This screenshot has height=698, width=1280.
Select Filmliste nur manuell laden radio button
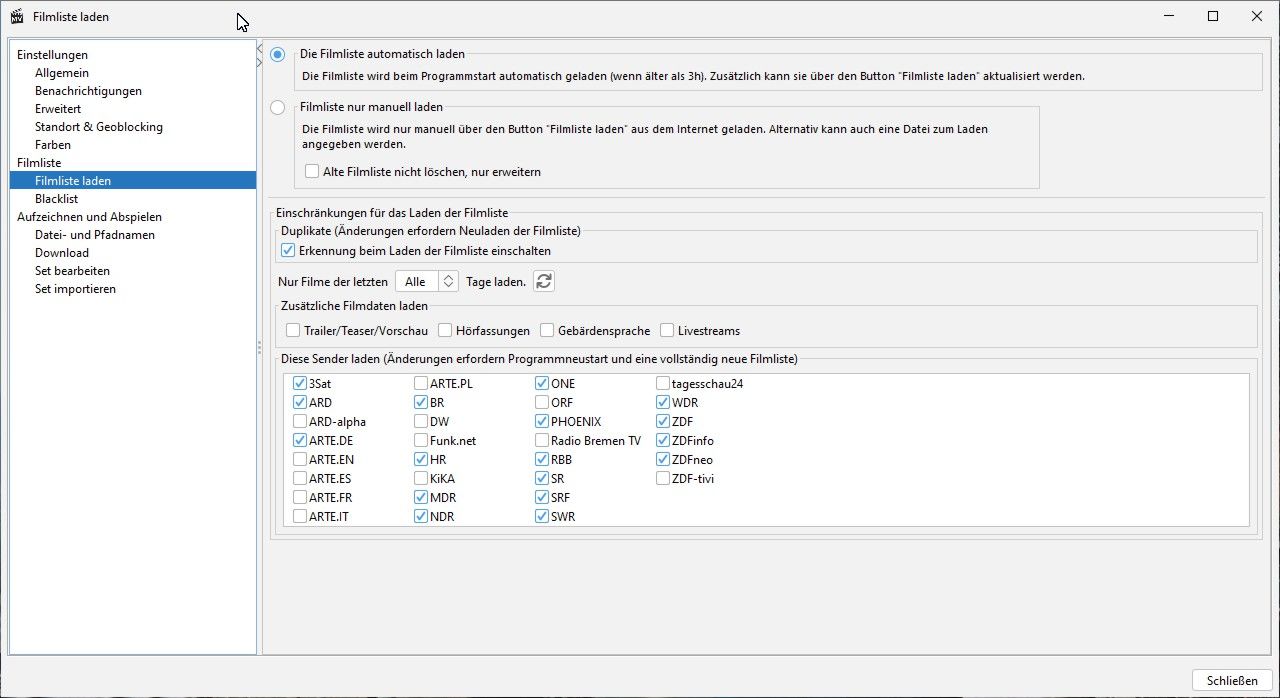coord(277,107)
